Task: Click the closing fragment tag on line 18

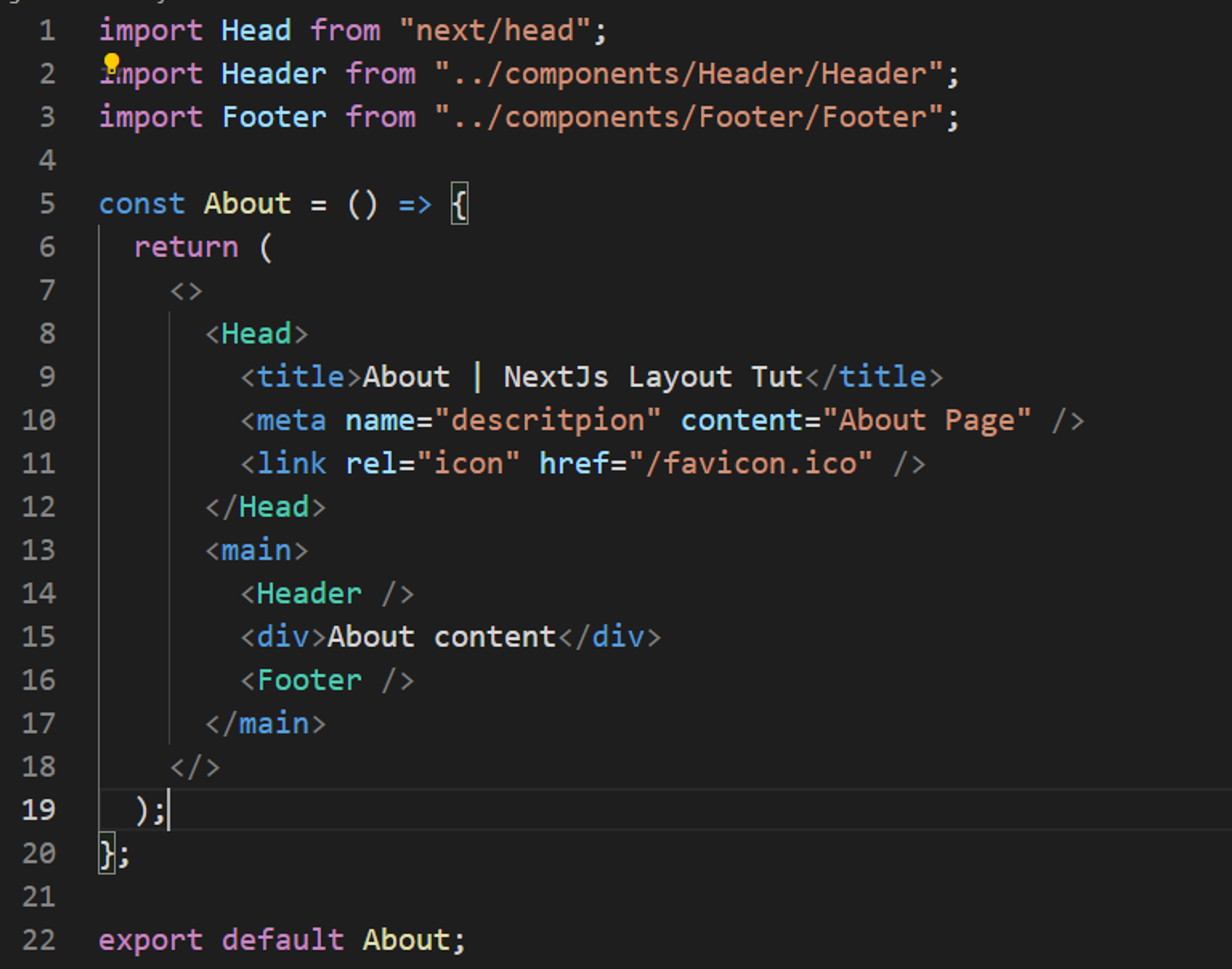Action: click(194, 767)
